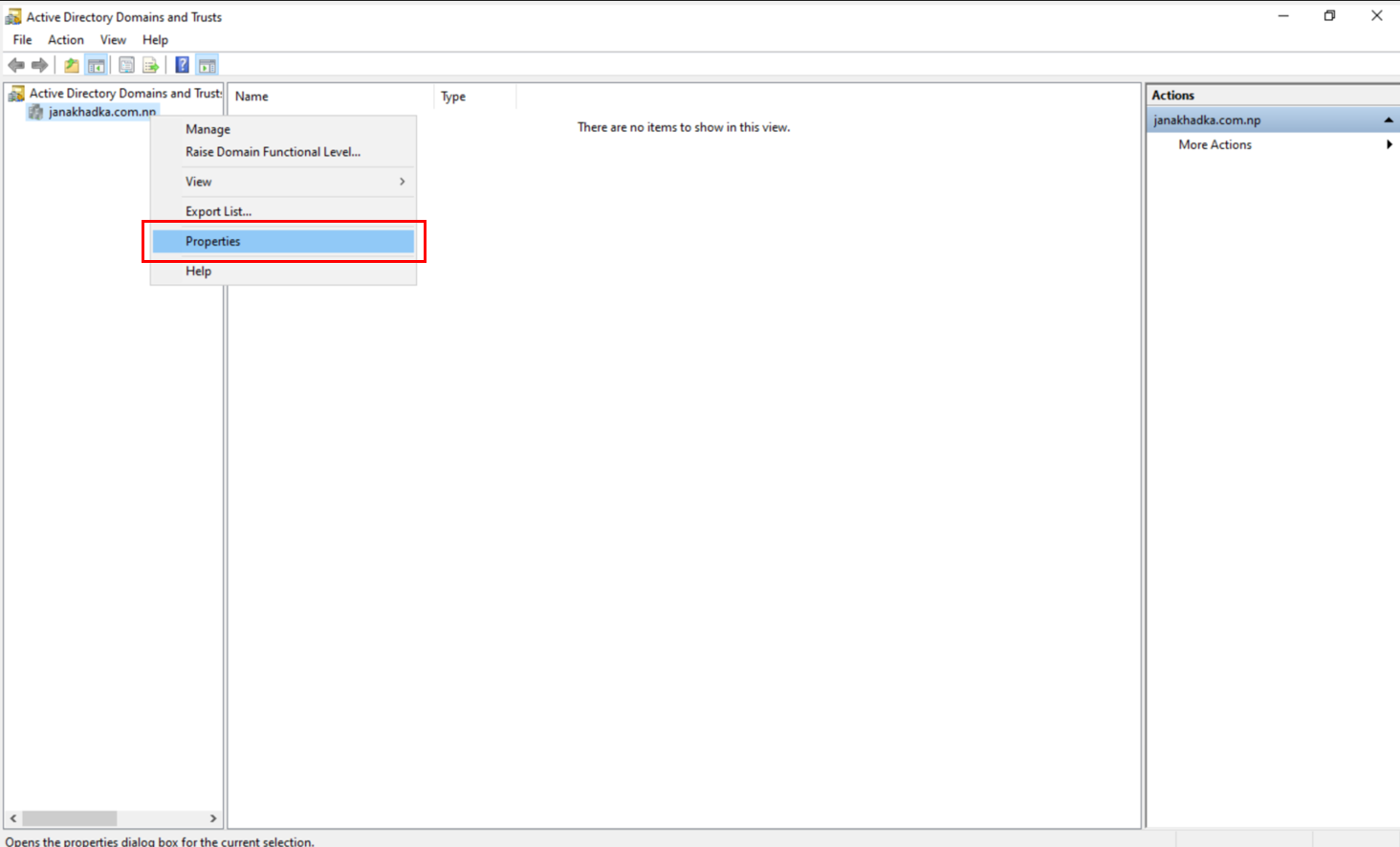The height and width of the screenshot is (847, 1400).
Task: Click the Forward arrow toolbar icon
Action: pyautogui.click(x=39, y=65)
